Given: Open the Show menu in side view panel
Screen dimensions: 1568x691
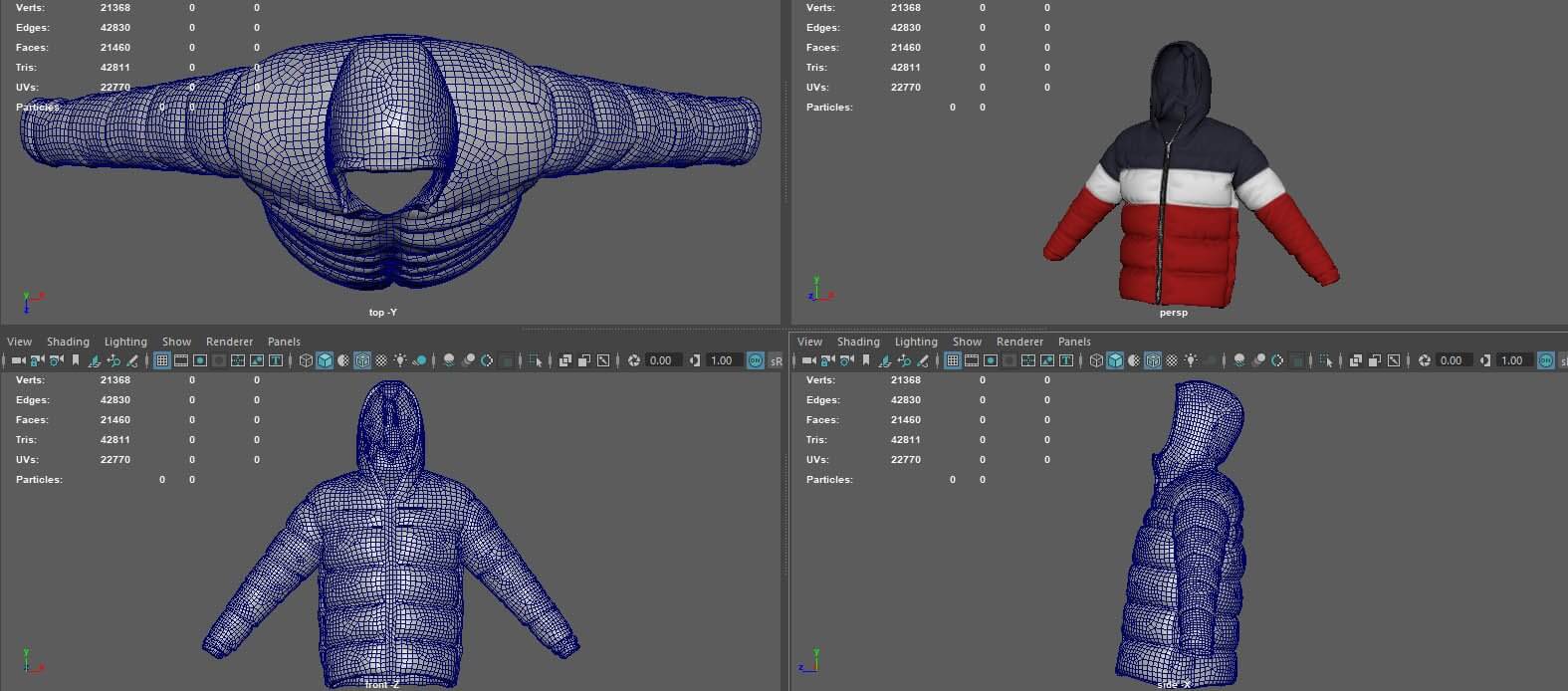Looking at the screenshot, I should (967, 342).
